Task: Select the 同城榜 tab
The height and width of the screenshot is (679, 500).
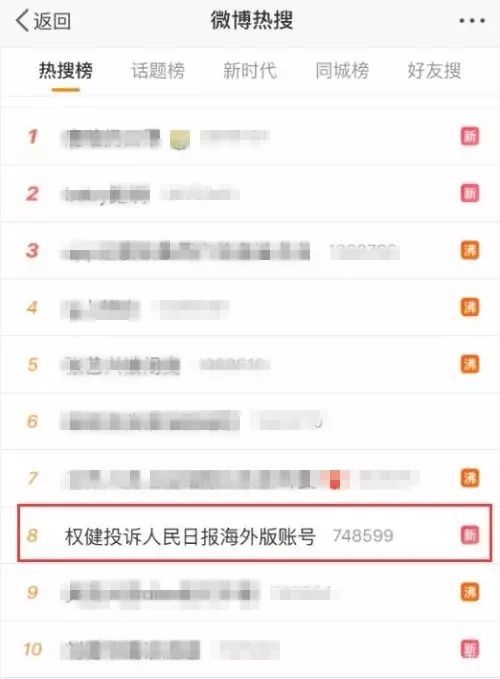Action: point(342,71)
